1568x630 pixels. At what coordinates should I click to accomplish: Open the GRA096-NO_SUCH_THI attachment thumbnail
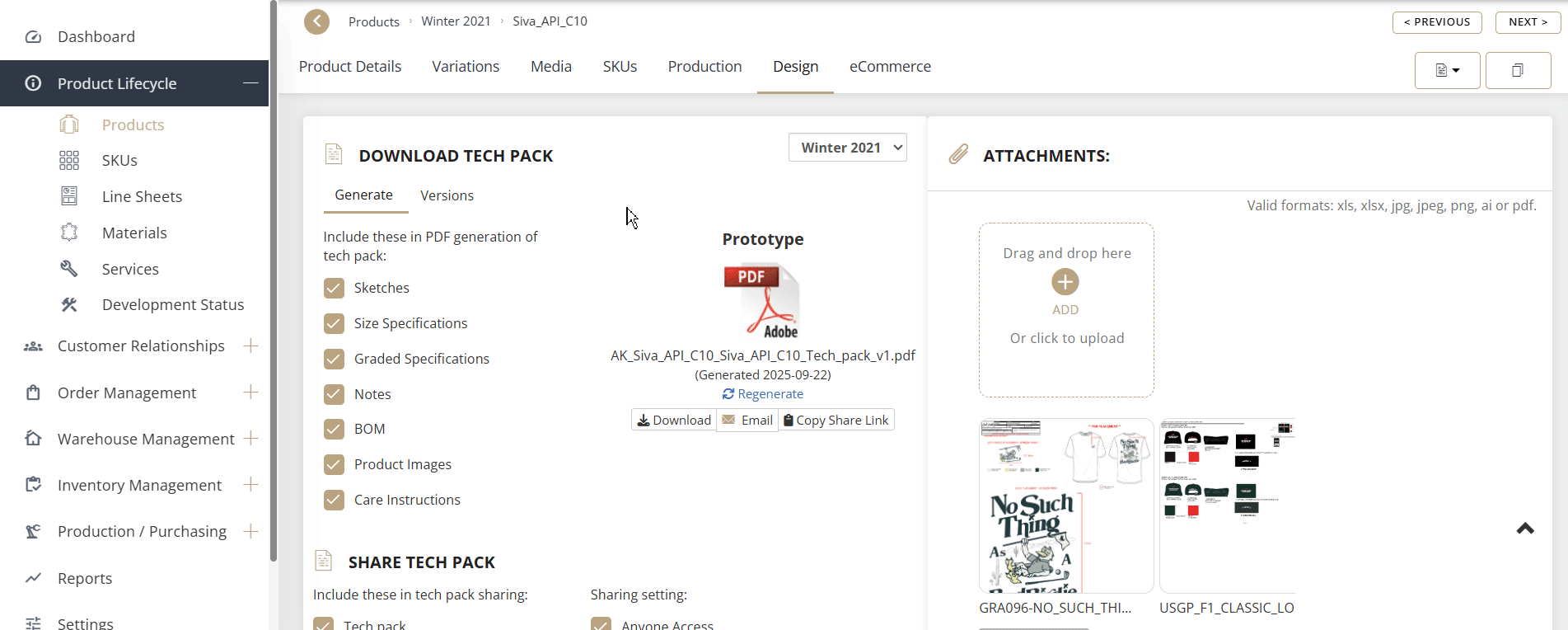click(1065, 506)
